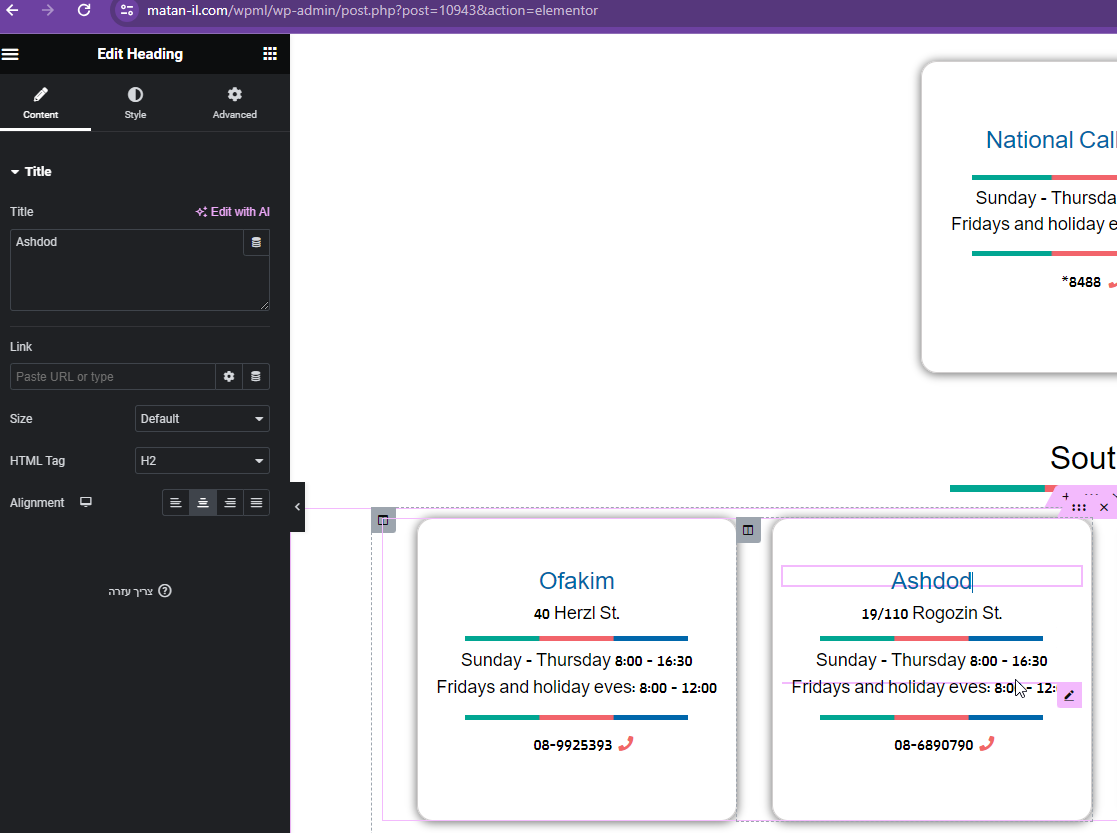
Task: Open the HTML Tag dropdown
Action: point(202,460)
